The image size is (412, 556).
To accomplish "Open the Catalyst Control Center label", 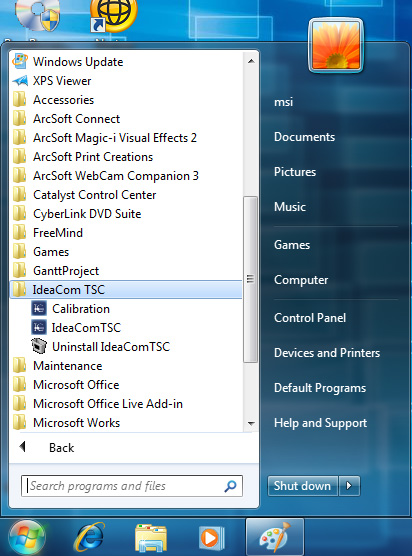I will pos(94,195).
